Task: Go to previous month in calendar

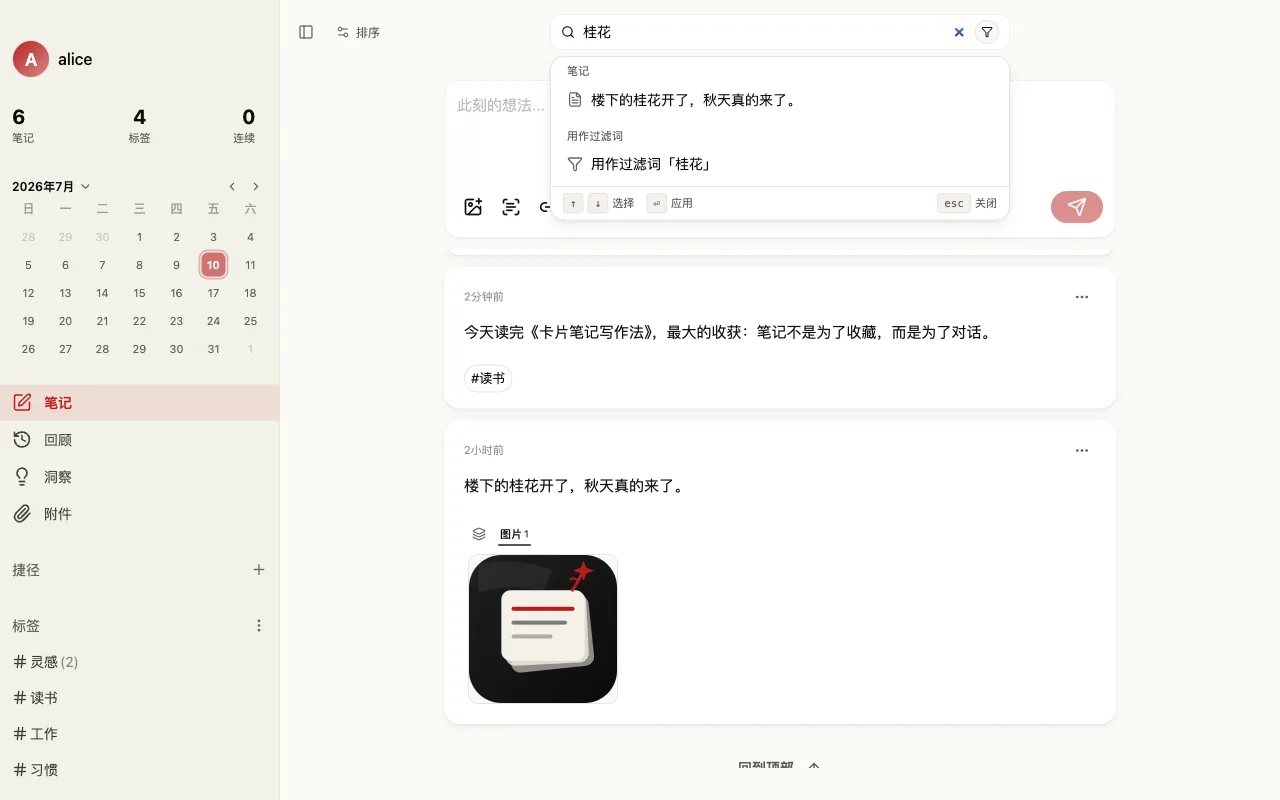Action: (232, 186)
